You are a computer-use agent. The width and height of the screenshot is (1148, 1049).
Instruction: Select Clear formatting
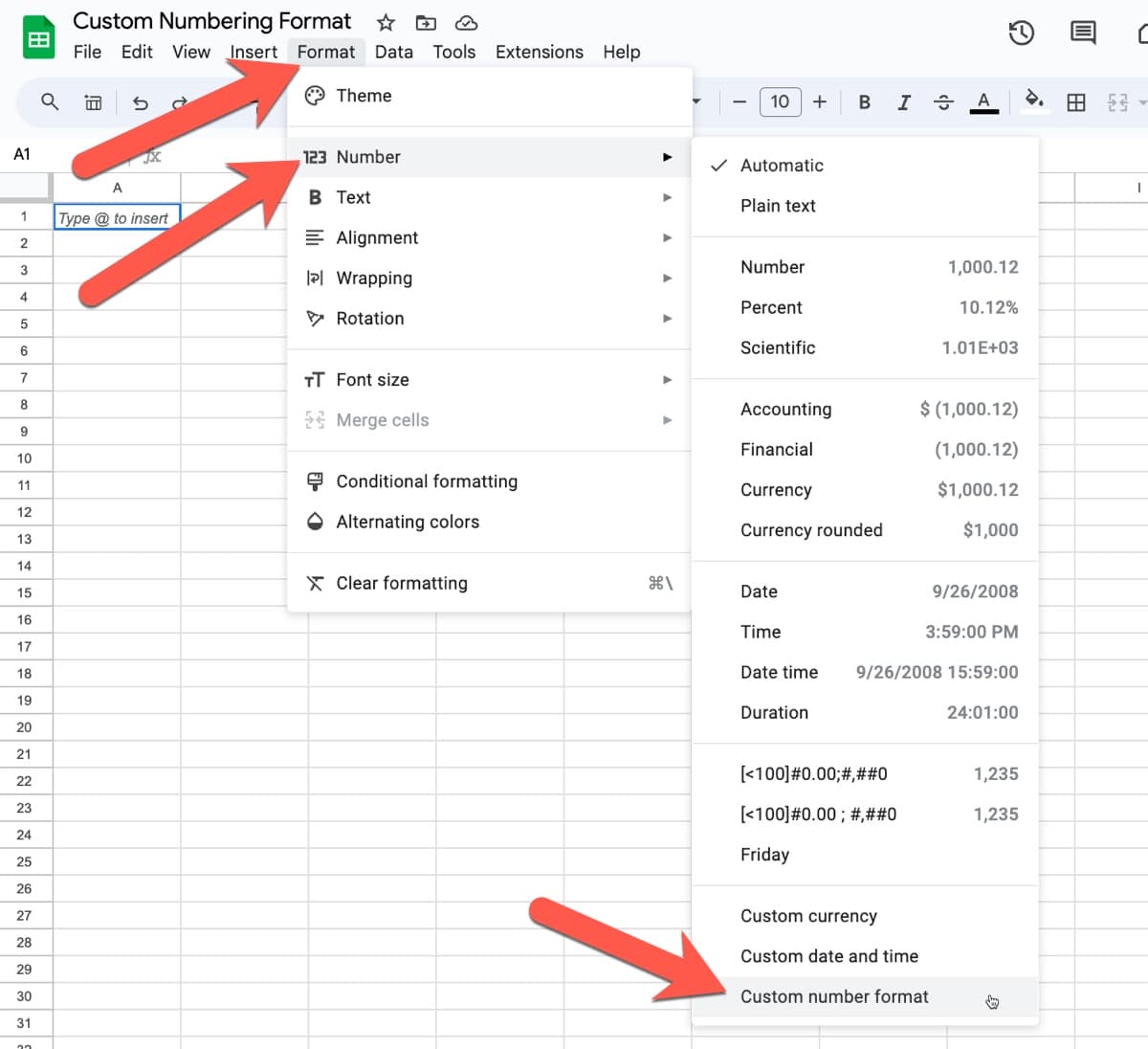[401, 583]
